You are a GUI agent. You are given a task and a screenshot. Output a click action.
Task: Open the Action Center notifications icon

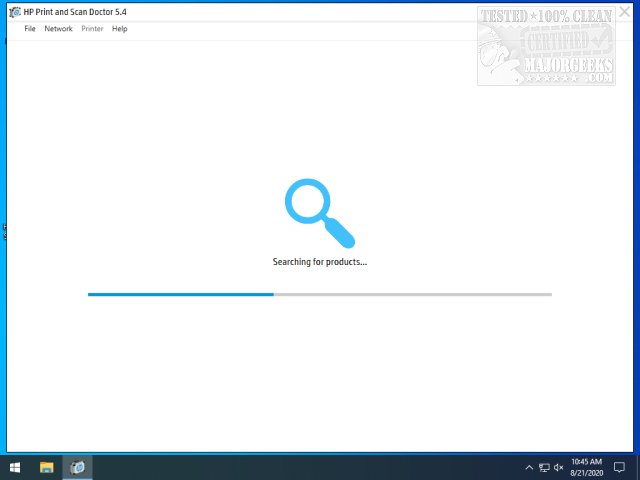(x=620, y=467)
